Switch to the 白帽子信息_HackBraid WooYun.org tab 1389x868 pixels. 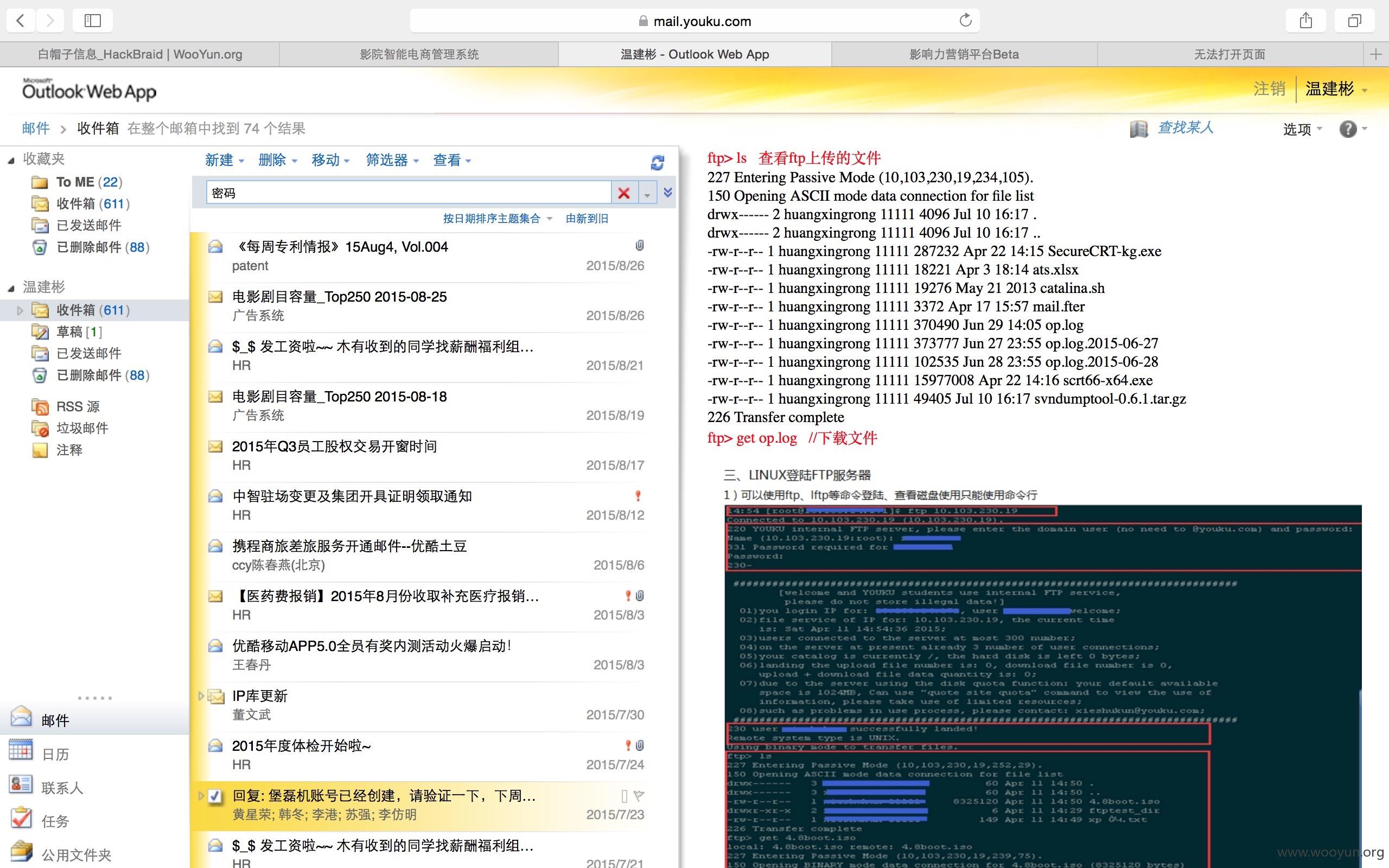point(139,55)
